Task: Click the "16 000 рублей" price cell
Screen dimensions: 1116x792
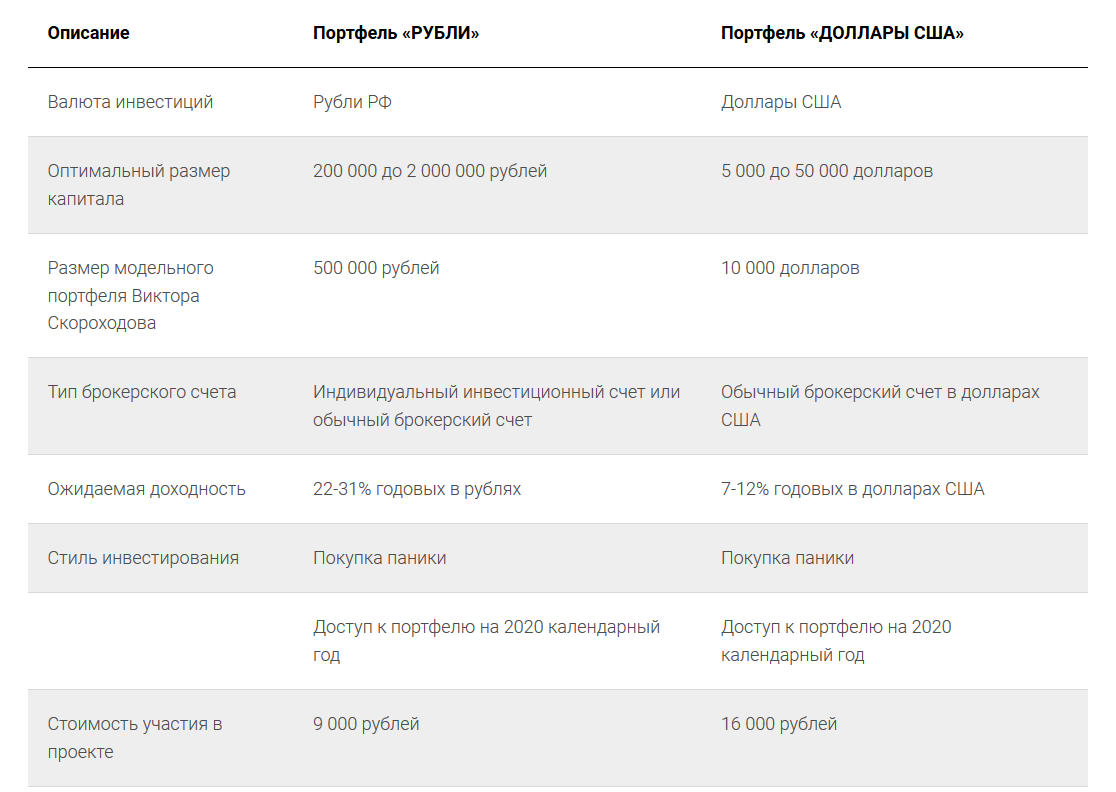Action: point(779,724)
